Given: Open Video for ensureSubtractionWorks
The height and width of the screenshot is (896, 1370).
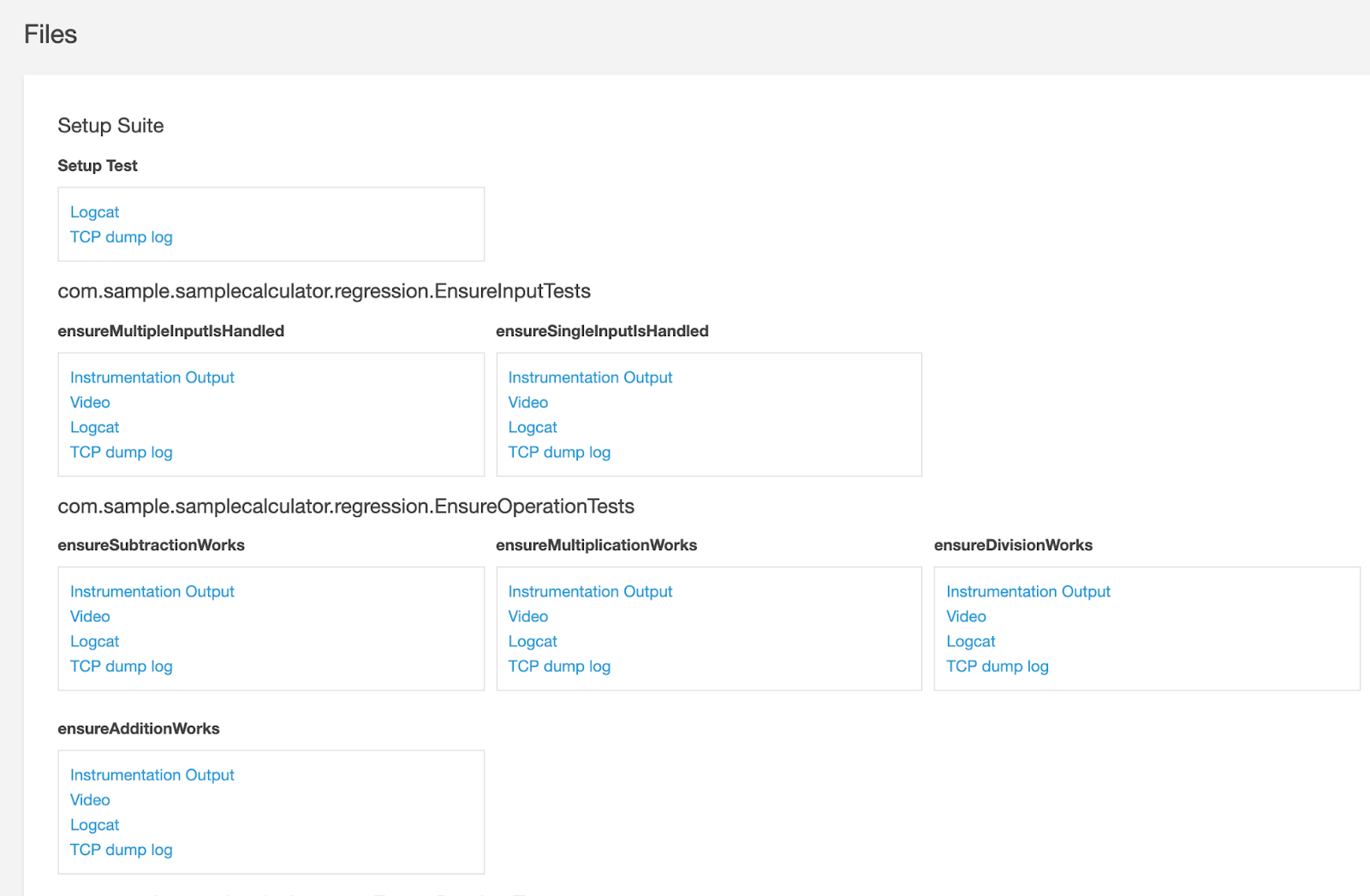Looking at the screenshot, I should [x=90, y=616].
